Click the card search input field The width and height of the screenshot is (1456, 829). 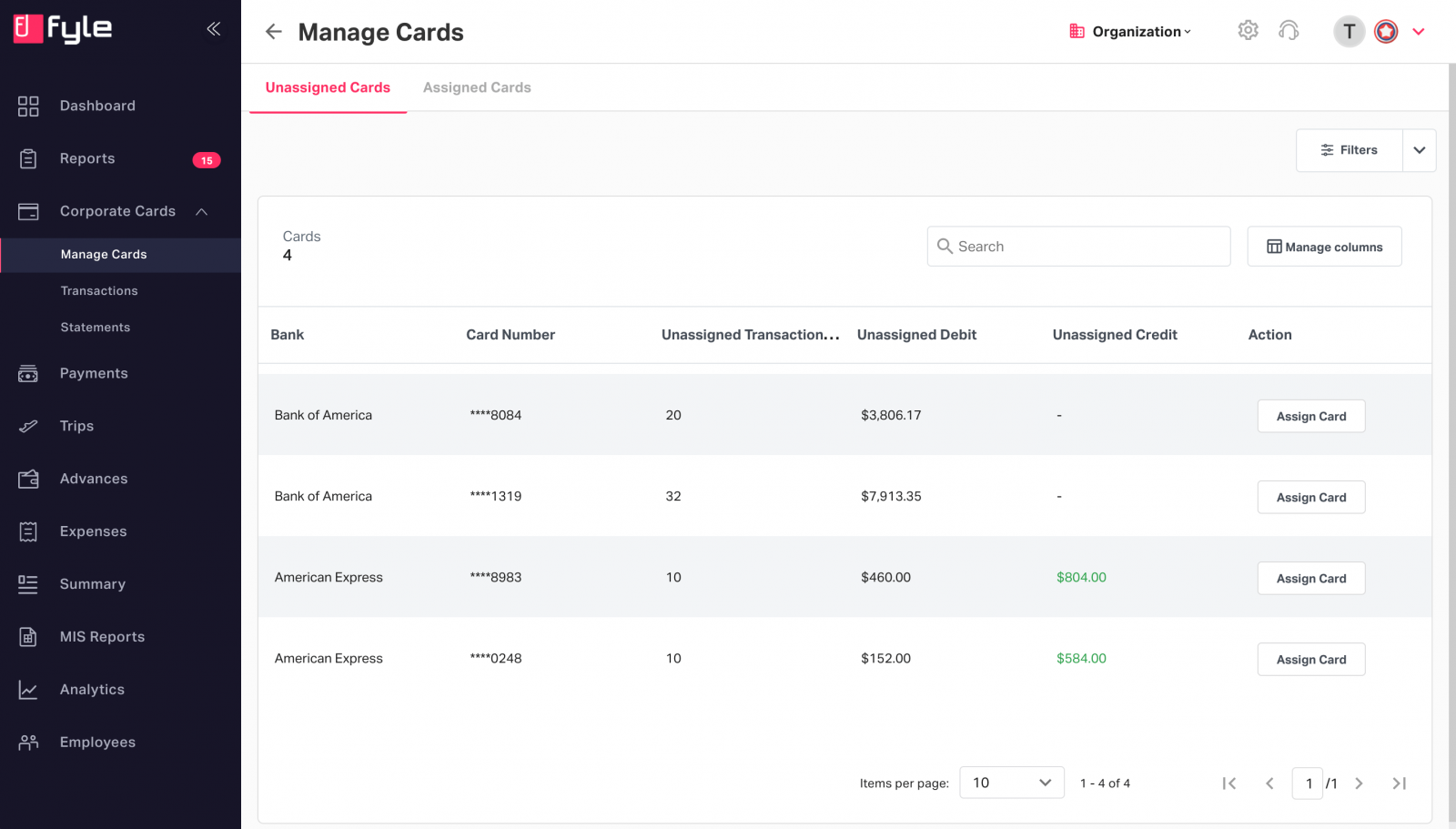tap(1077, 246)
